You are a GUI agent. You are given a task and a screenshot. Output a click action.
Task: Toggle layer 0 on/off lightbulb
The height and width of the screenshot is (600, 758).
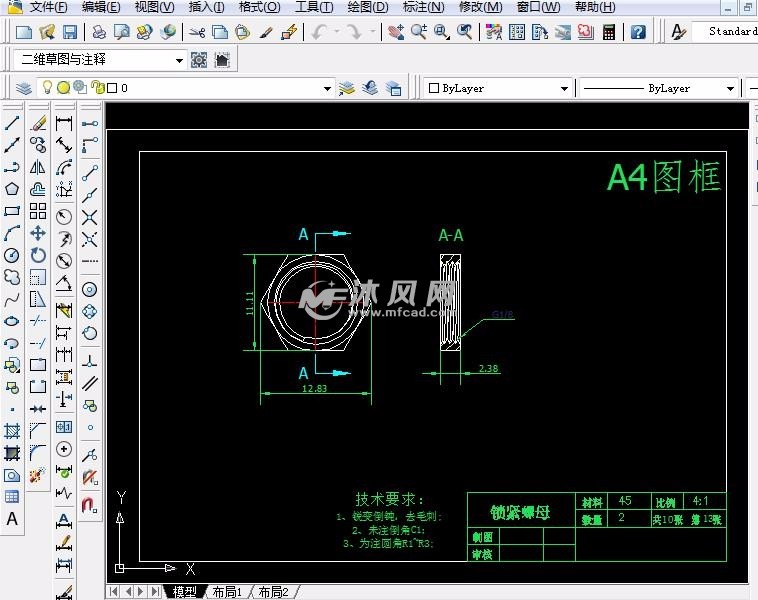click(x=47, y=88)
